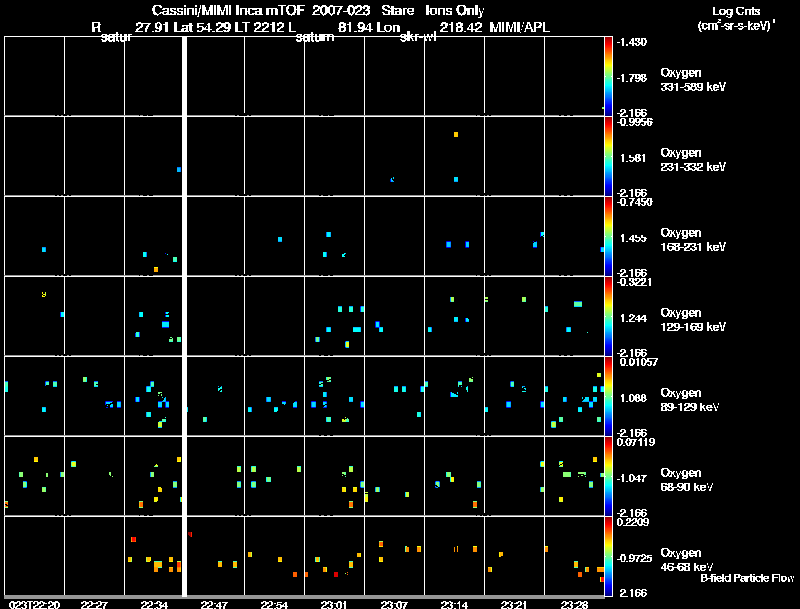The image size is (800, 609).
Task: Click 'B-field Particle Flow' caption
Action: (747, 578)
